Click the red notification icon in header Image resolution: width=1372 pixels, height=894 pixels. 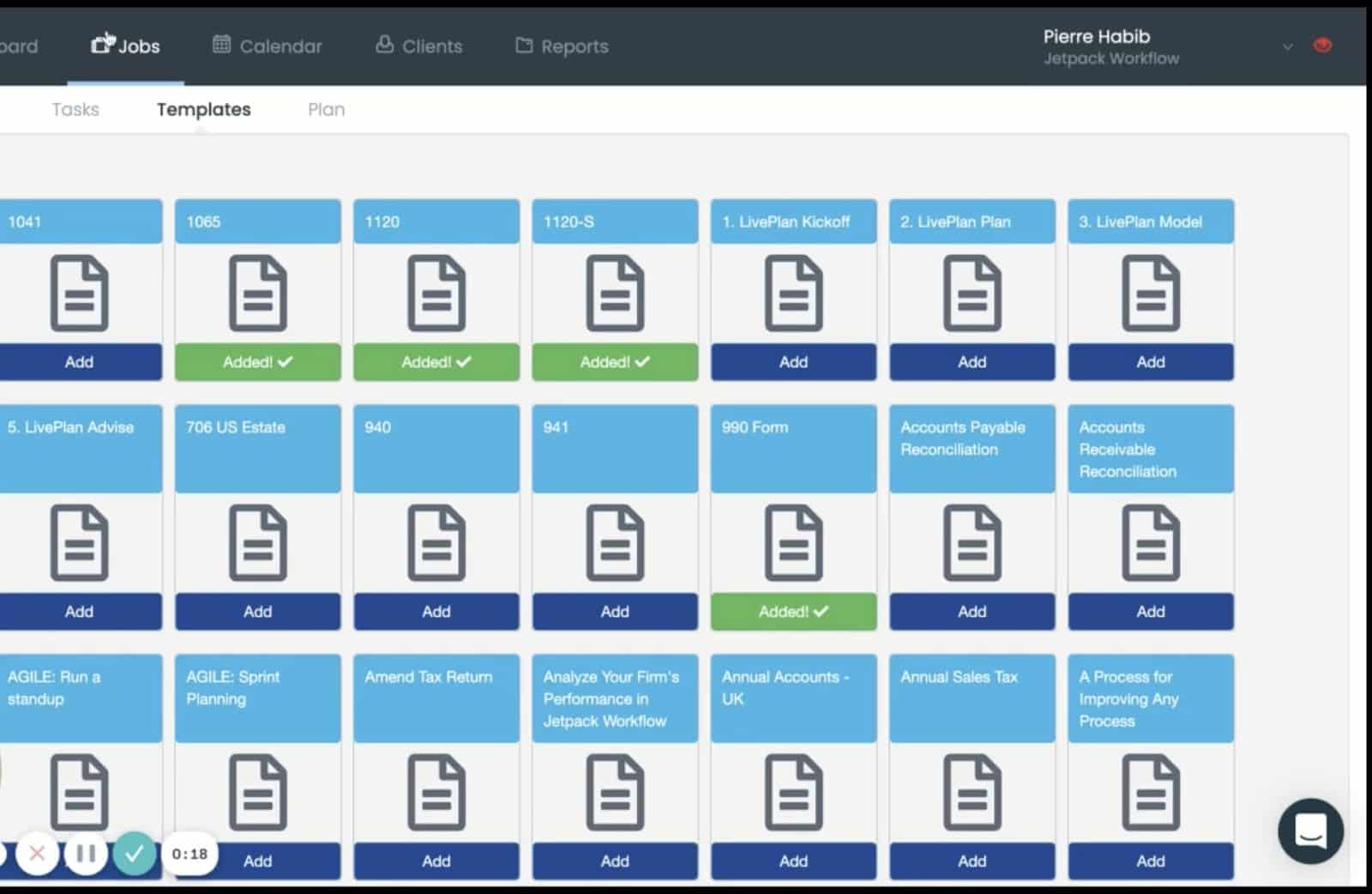click(1322, 45)
